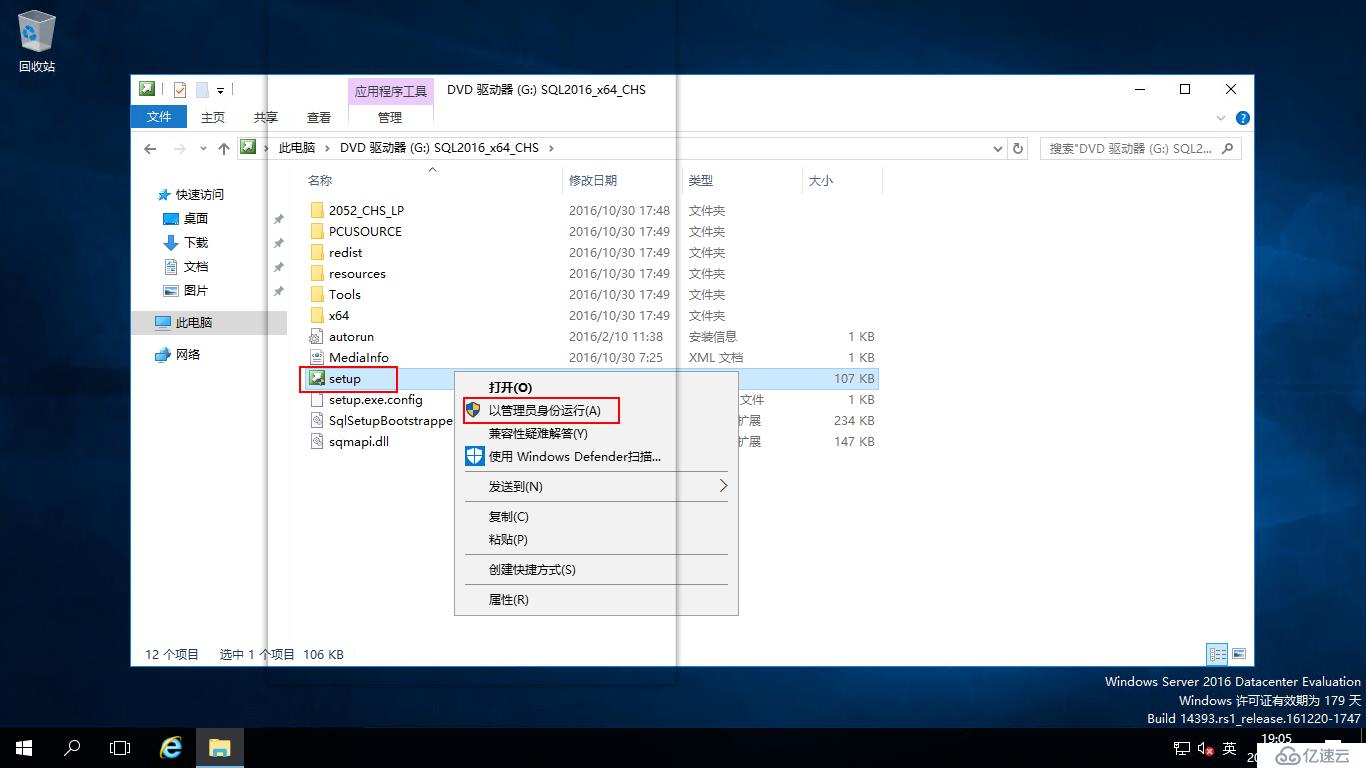
Task: Select 快速访问 in the navigation pane
Action: tap(199, 195)
